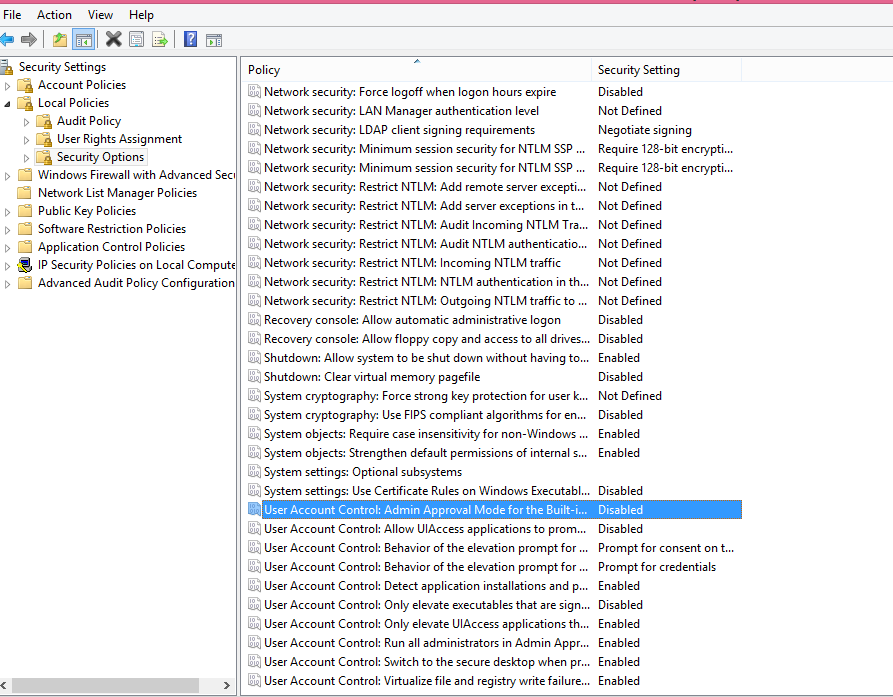Click the Export List toolbar icon
Screen dimensions: 893x697
coord(159,40)
